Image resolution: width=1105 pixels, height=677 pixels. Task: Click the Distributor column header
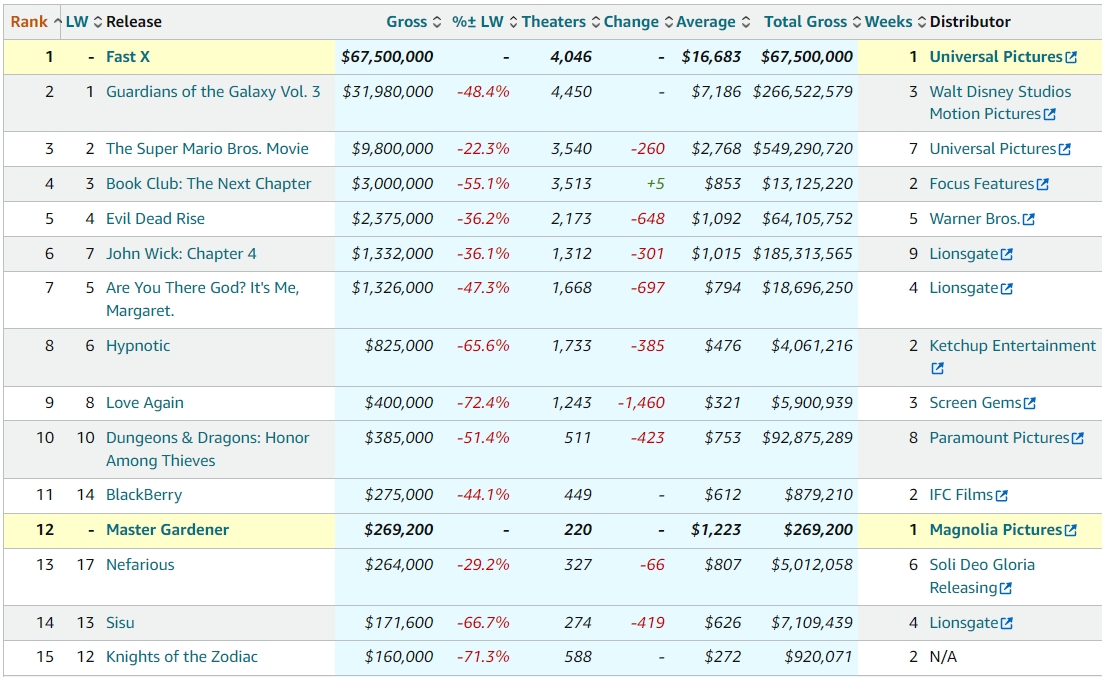(970, 22)
